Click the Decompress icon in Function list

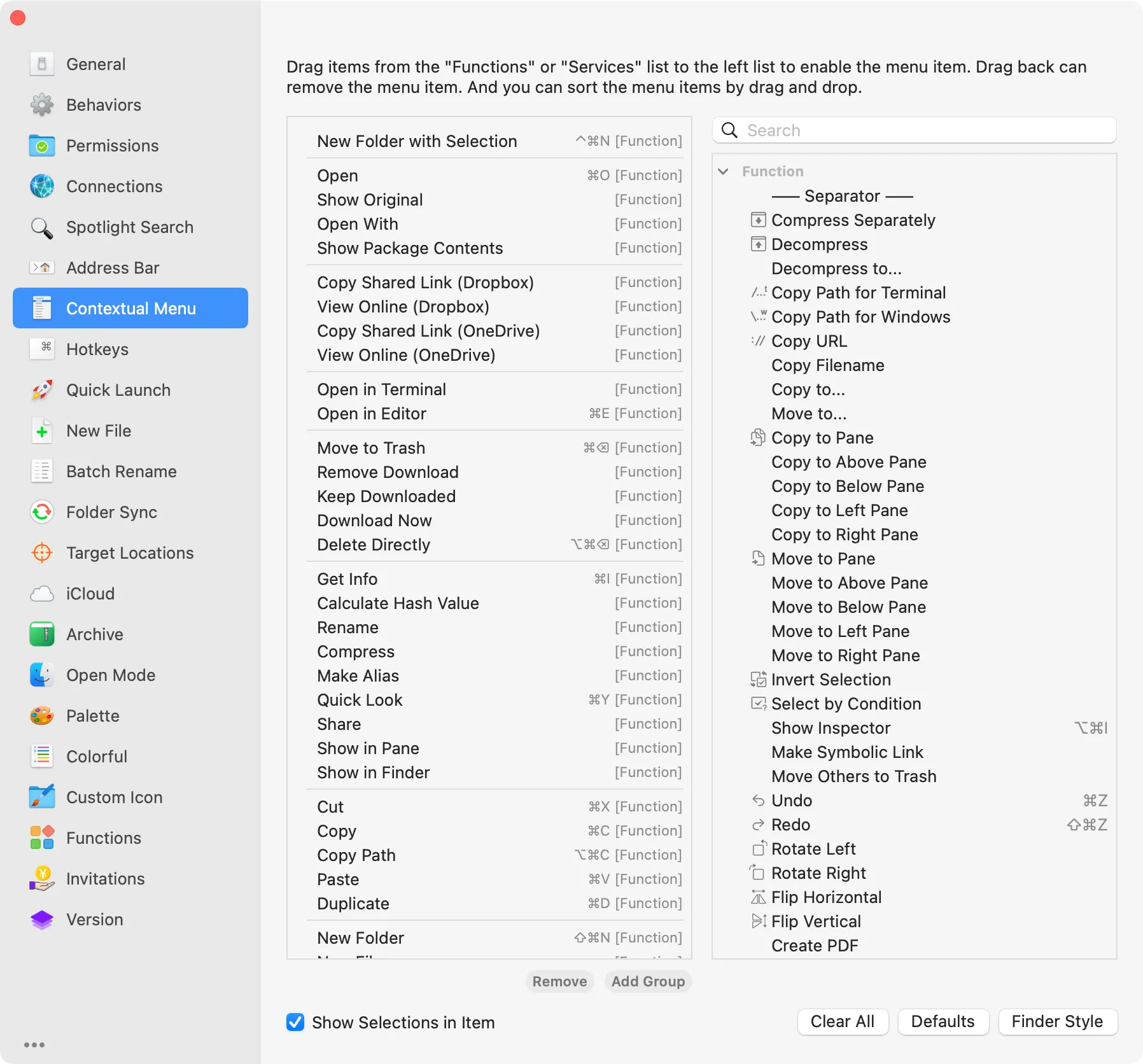click(758, 244)
